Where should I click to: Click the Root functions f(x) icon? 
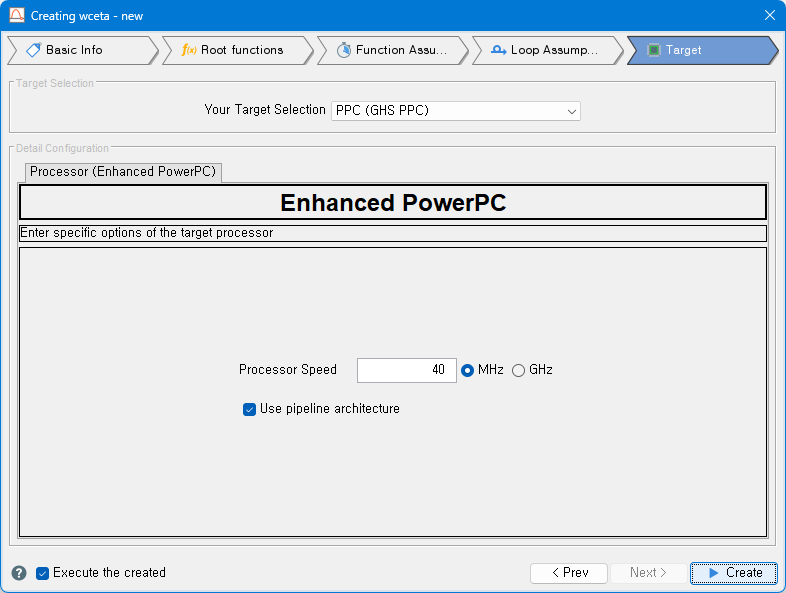coord(189,50)
